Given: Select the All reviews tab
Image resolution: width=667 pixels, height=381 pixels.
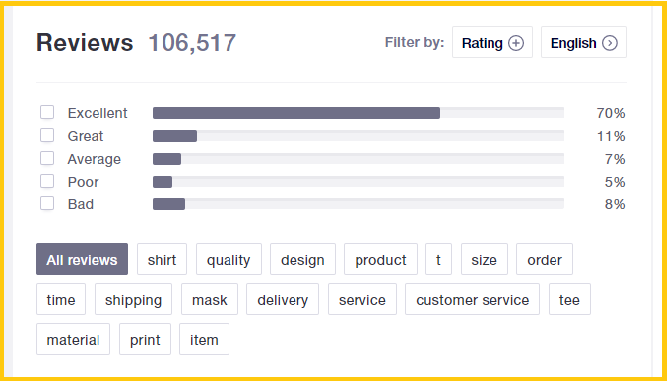Looking at the screenshot, I should click(x=82, y=259).
